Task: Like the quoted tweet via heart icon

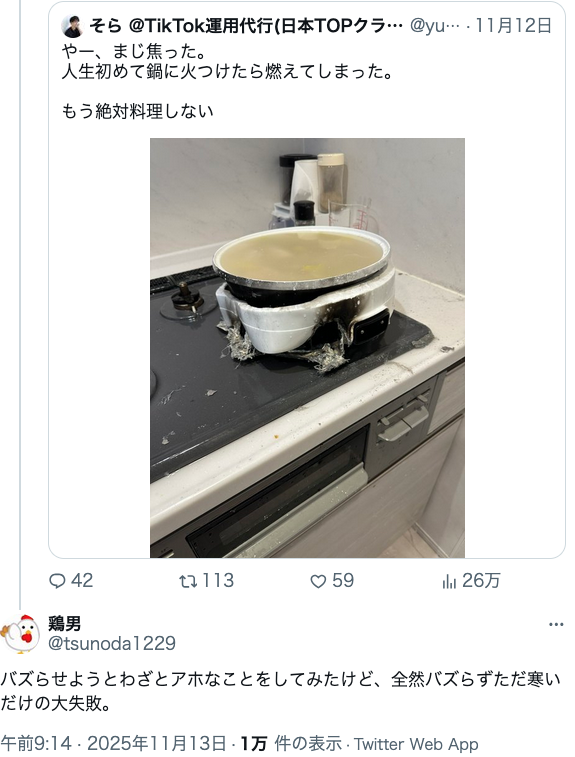Action: [x=318, y=581]
